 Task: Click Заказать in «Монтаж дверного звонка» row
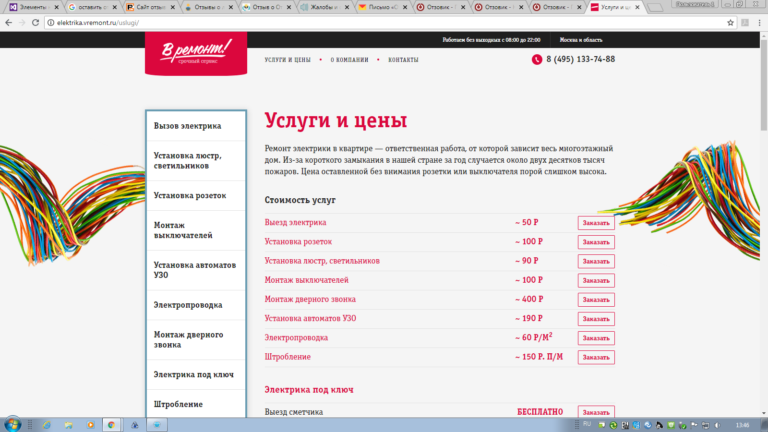(x=596, y=299)
